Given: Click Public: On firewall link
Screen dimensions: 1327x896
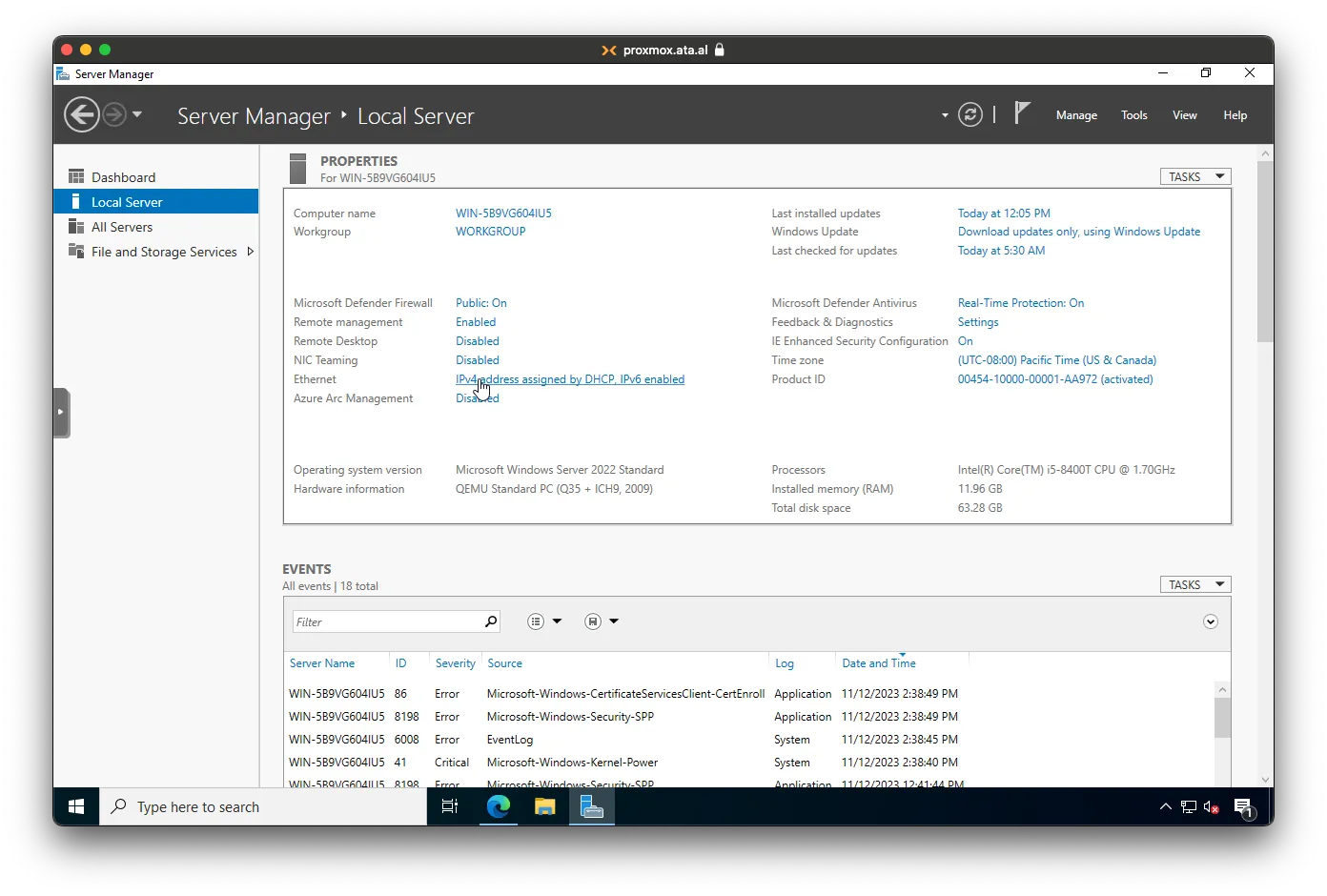Looking at the screenshot, I should point(480,303).
